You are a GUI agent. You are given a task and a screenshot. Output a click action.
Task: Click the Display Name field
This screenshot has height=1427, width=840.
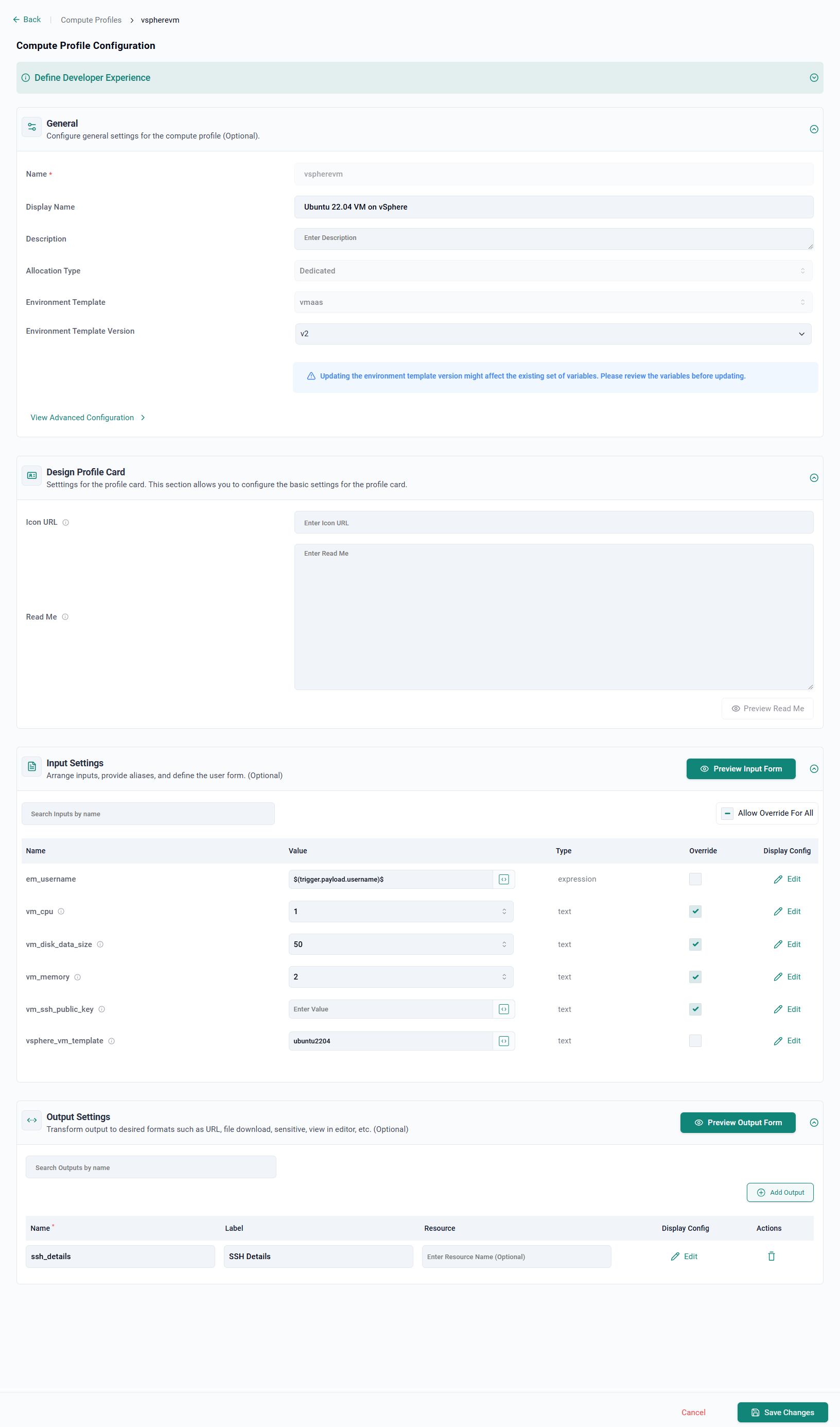[x=554, y=207]
